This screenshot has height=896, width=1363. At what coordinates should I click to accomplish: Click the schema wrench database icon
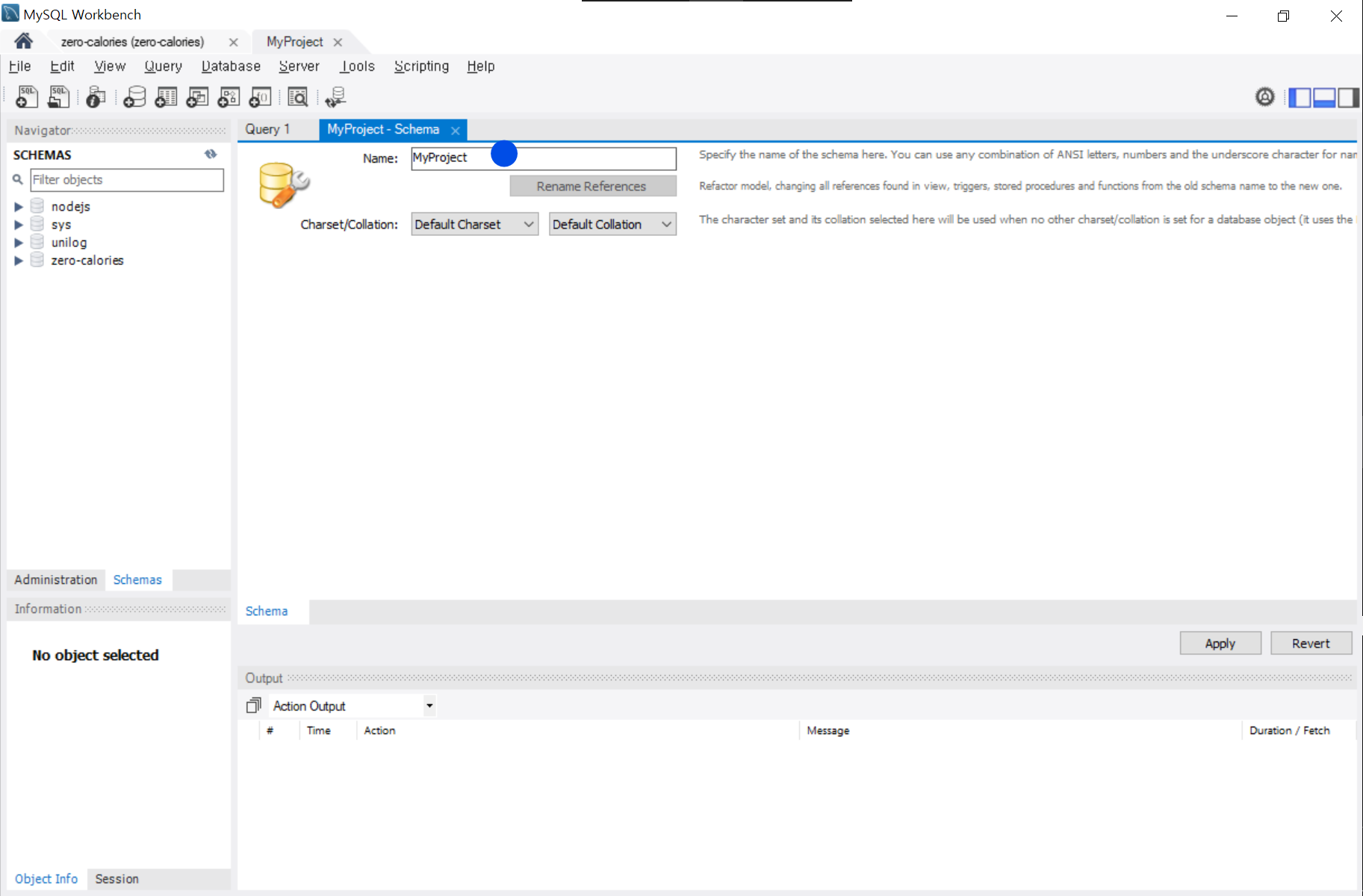[284, 184]
